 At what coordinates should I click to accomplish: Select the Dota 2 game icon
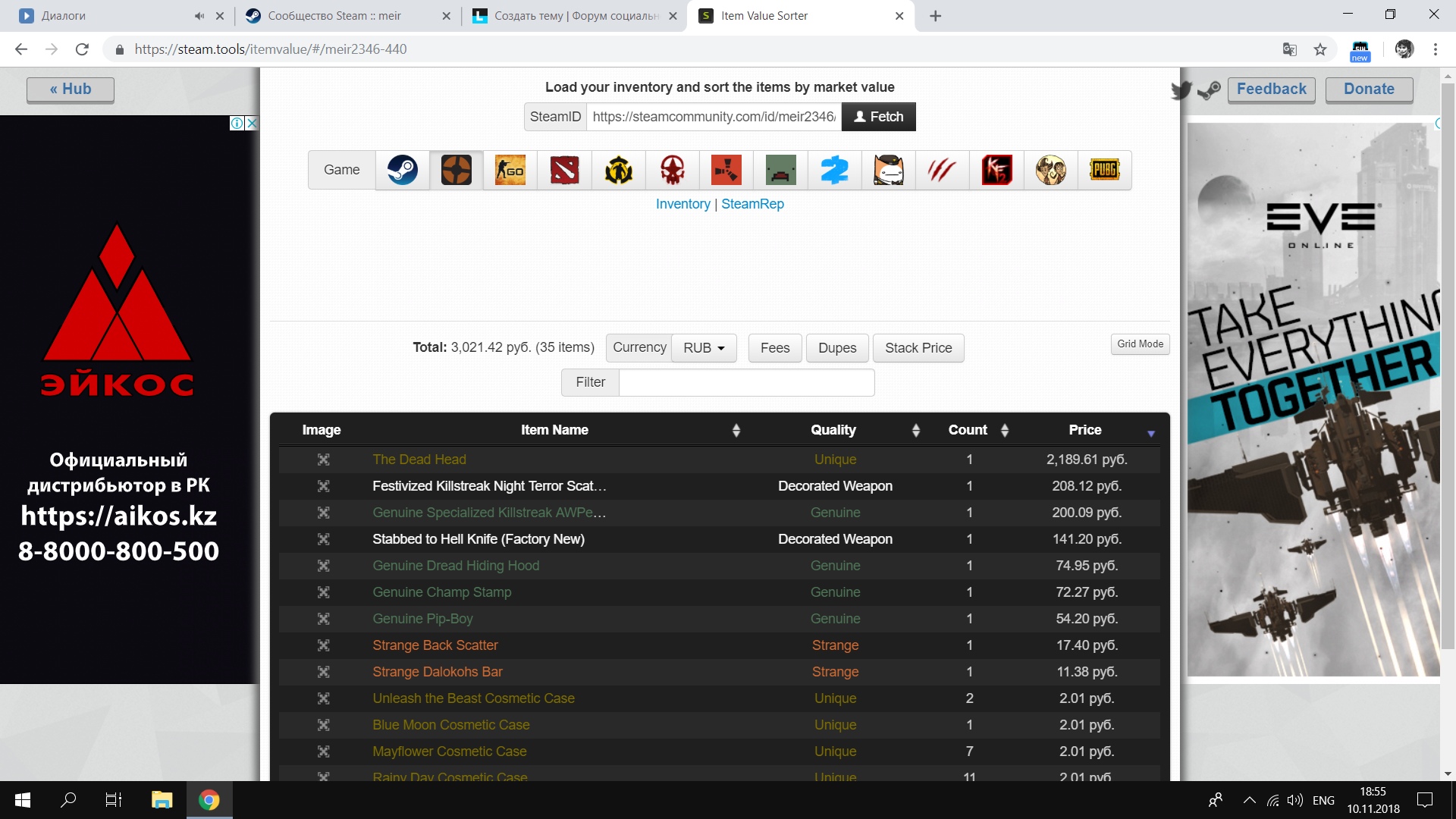(x=564, y=170)
